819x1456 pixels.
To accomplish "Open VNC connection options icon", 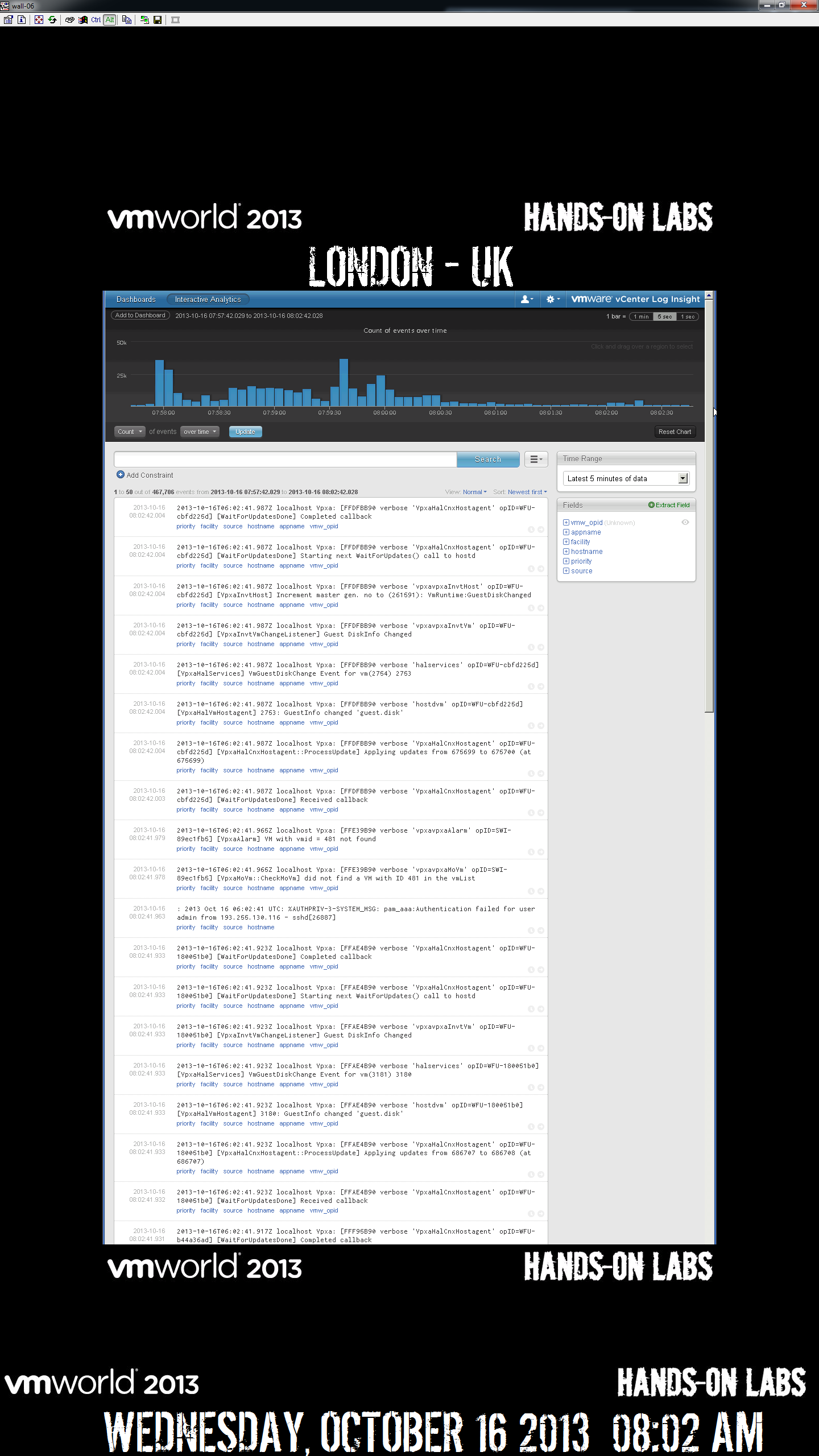I will click(x=8, y=20).
